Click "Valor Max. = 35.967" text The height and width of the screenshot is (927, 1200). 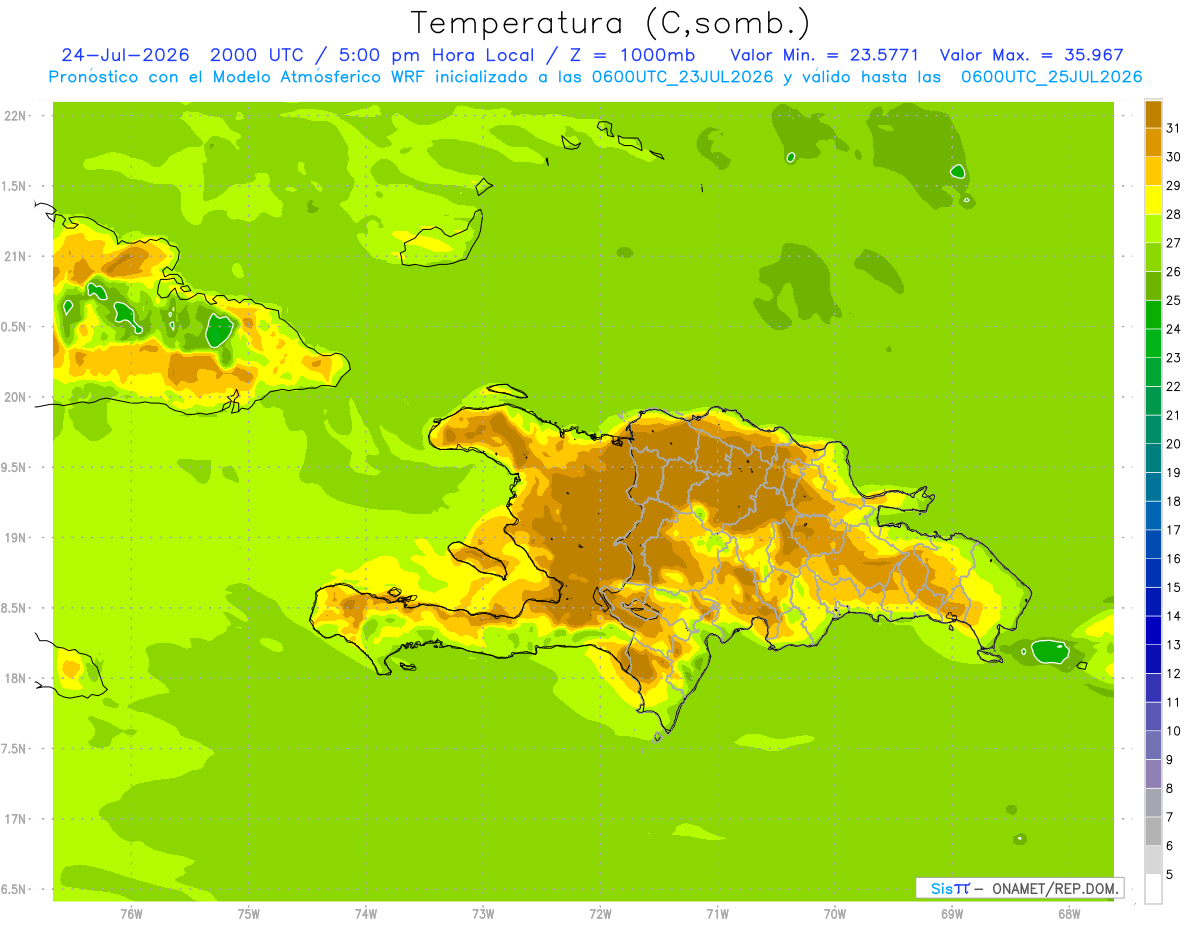(1032, 55)
